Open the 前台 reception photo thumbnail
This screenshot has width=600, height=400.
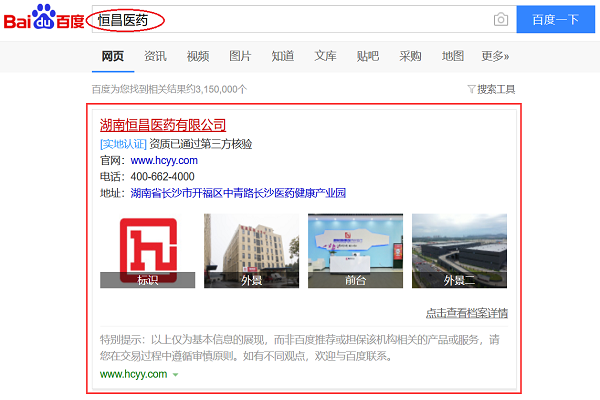coord(355,250)
